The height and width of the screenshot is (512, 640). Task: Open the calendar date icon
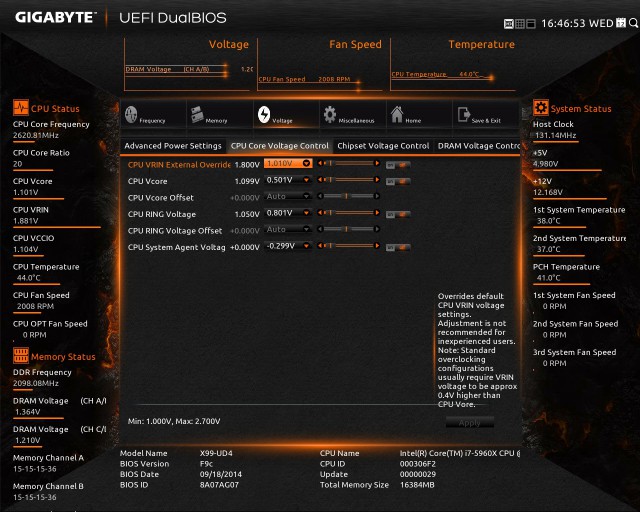(x=621, y=23)
